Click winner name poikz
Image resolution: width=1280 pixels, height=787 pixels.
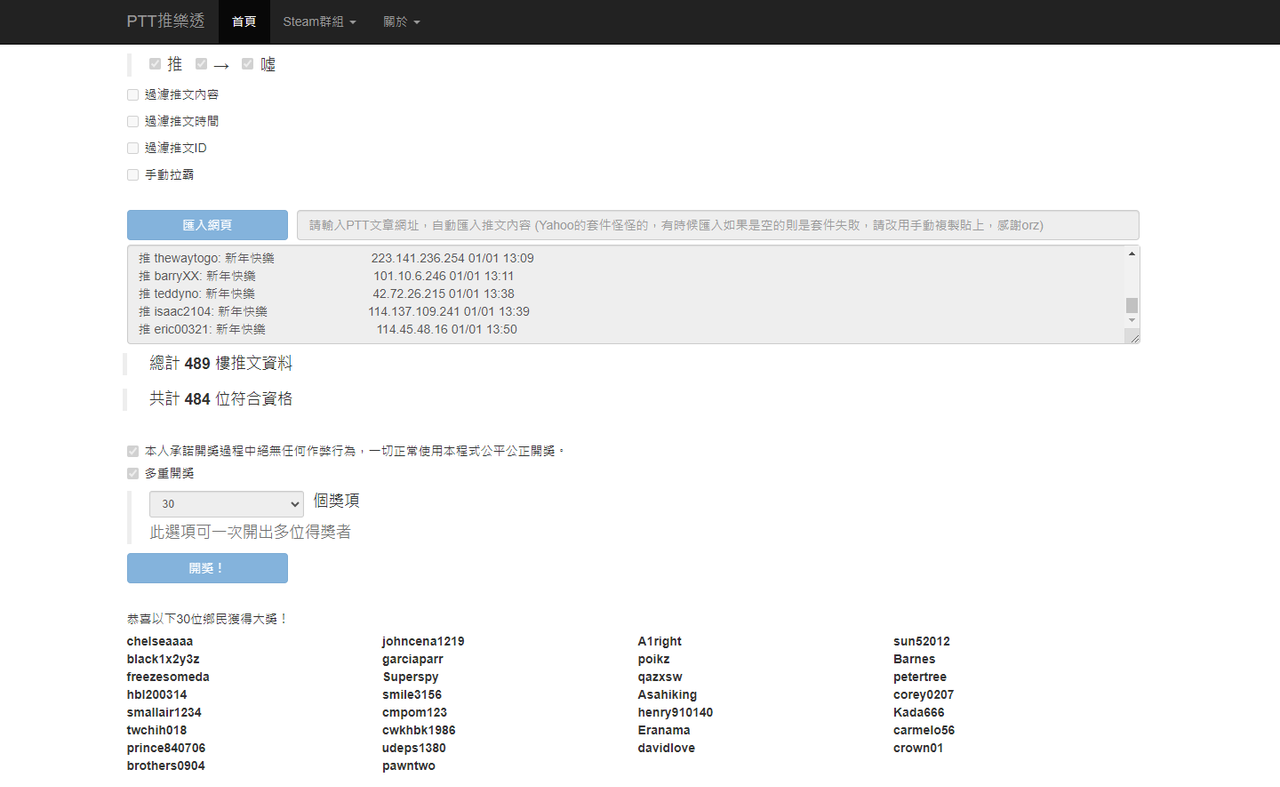[x=654, y=659]
